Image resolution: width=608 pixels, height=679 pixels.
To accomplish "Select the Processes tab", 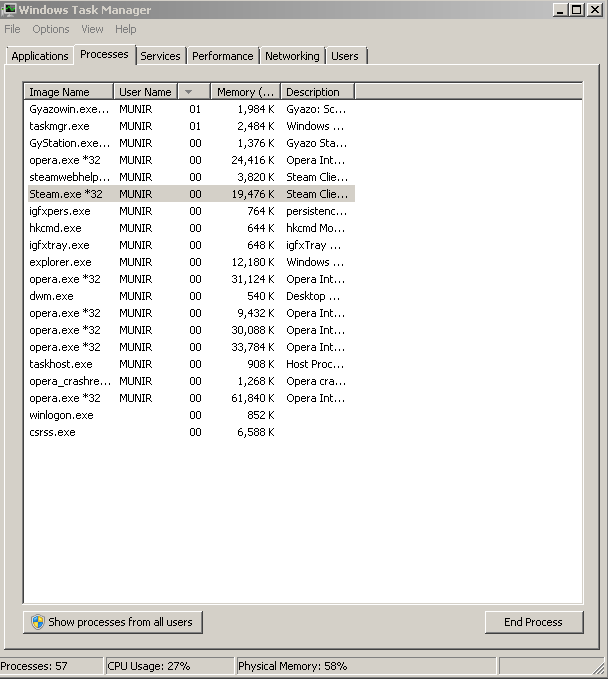I will (104, 55).
